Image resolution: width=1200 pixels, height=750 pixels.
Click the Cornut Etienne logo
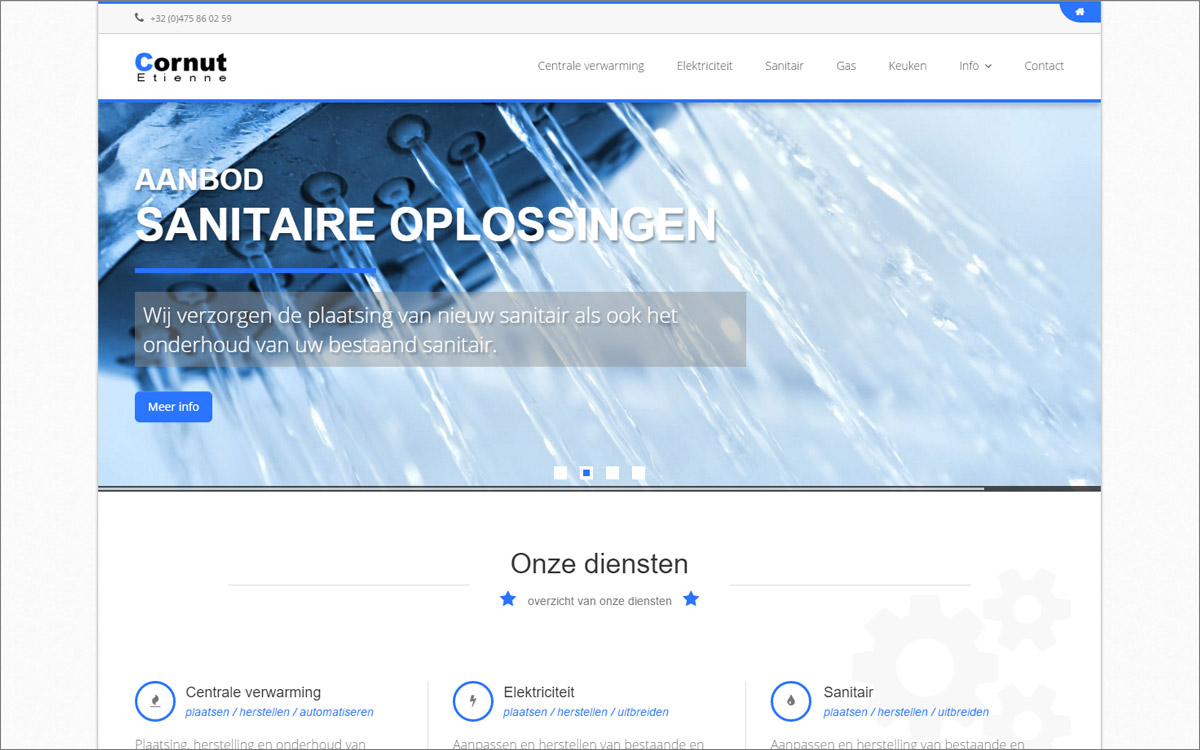pyautogui.click(x=181, y=66)
